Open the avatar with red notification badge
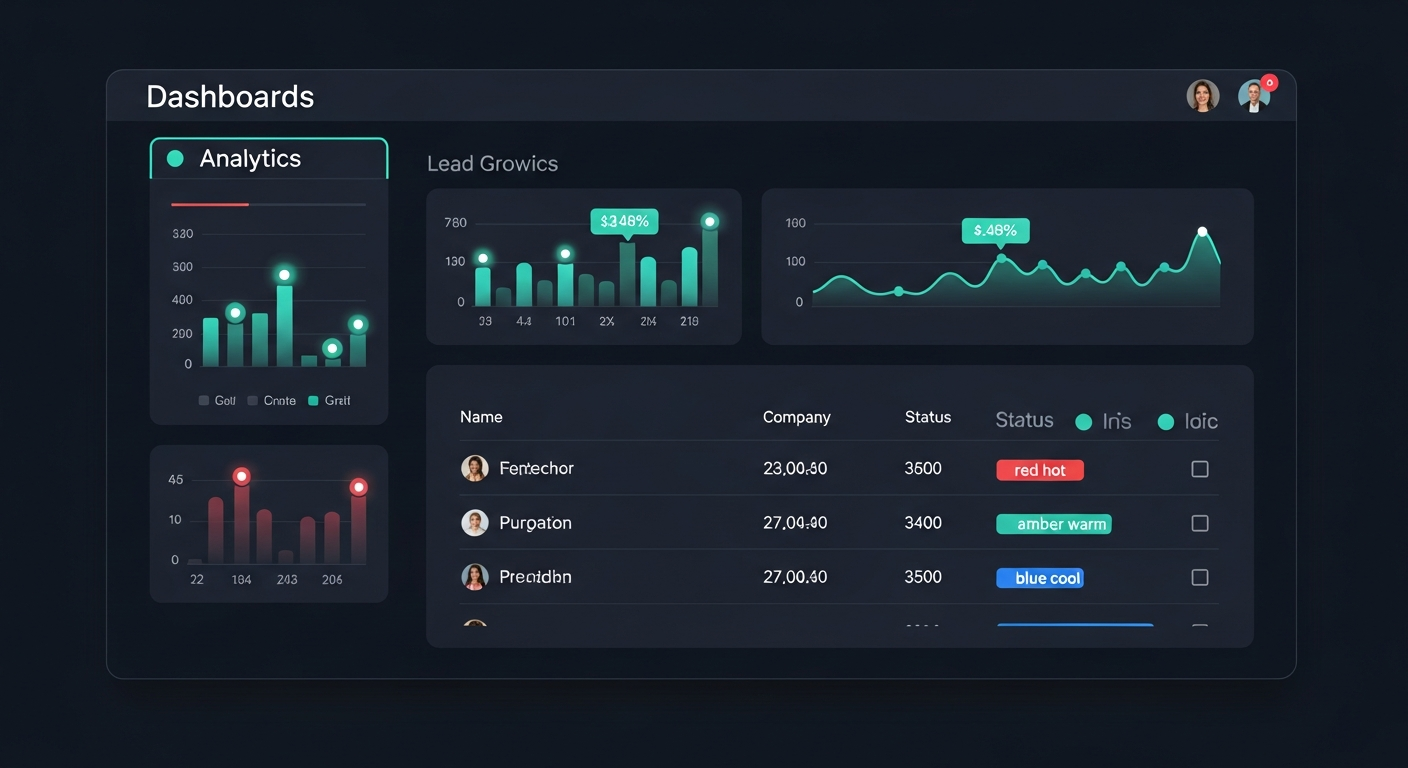The image size is (1408, 768). (1254, 96)
